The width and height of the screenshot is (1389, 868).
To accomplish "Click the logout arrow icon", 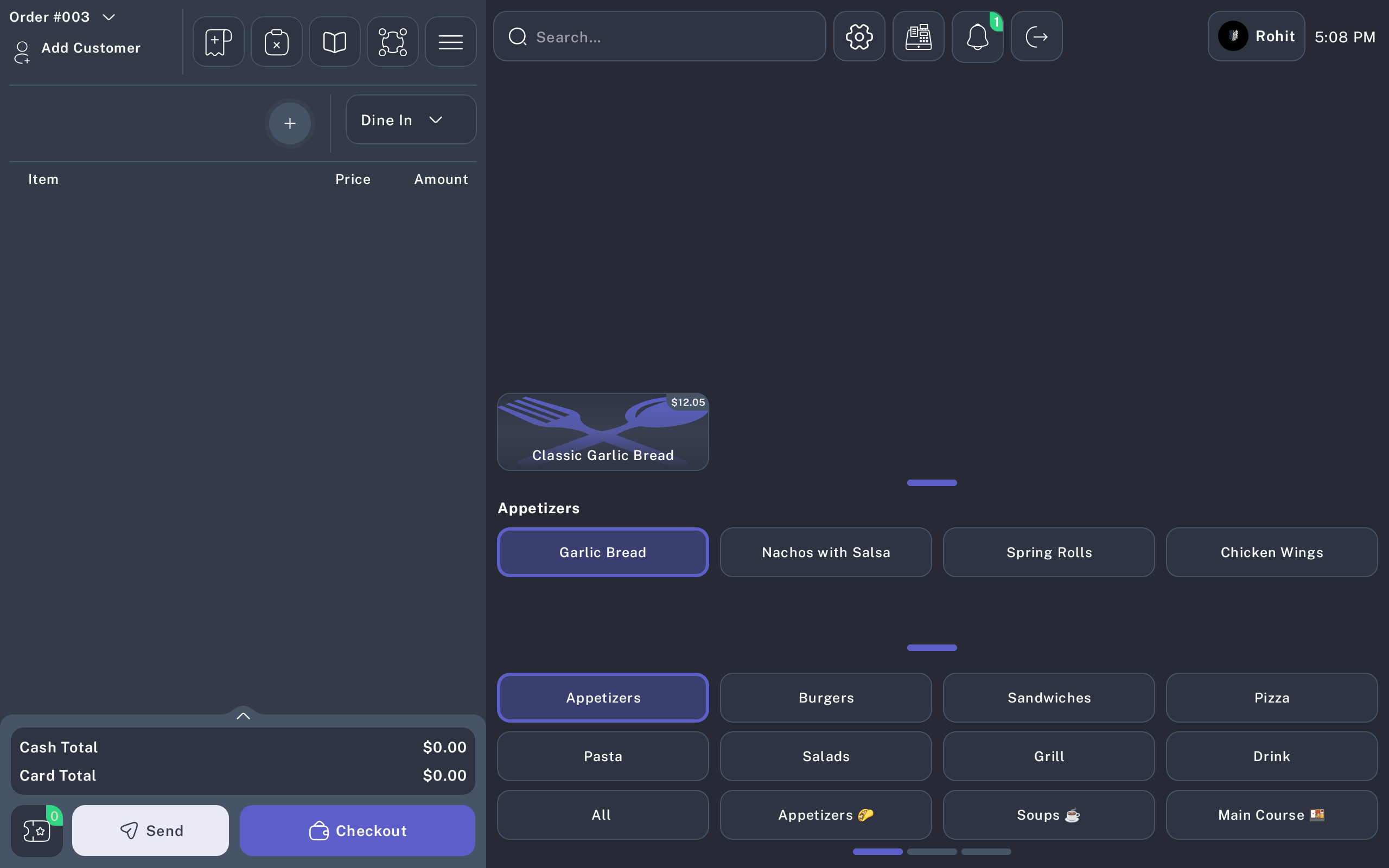I will (1036, 36).
